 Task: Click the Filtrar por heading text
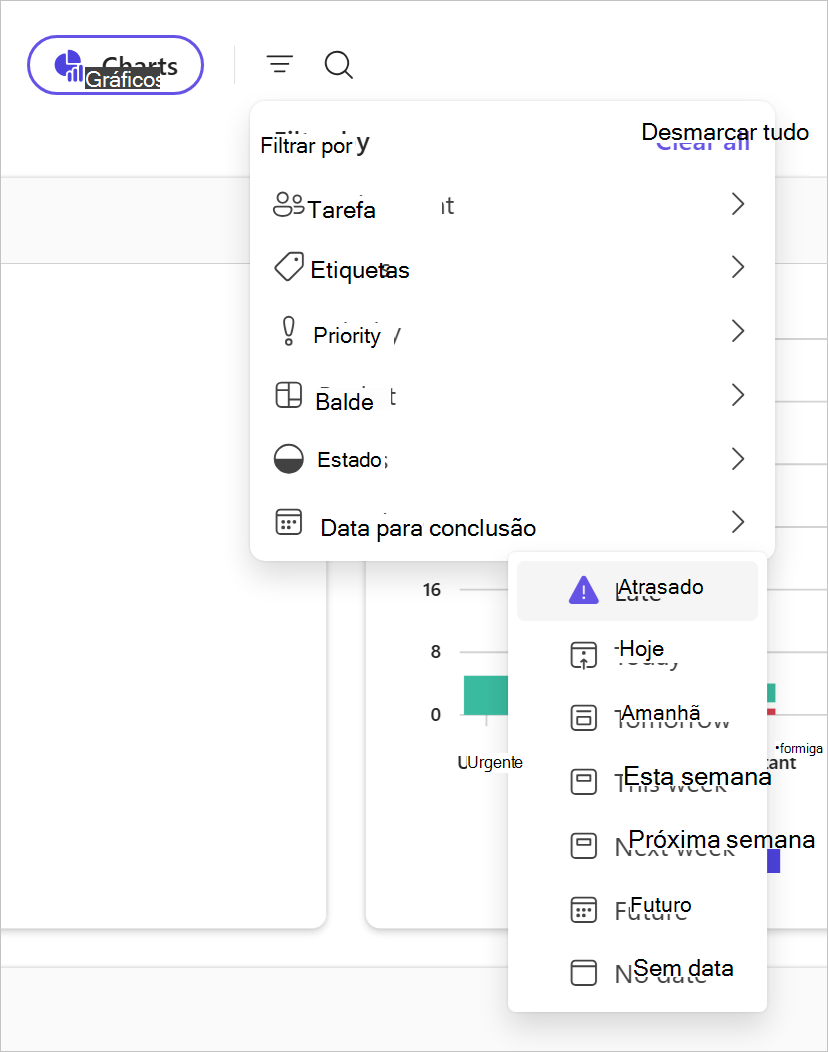click(x=307, y=145)
